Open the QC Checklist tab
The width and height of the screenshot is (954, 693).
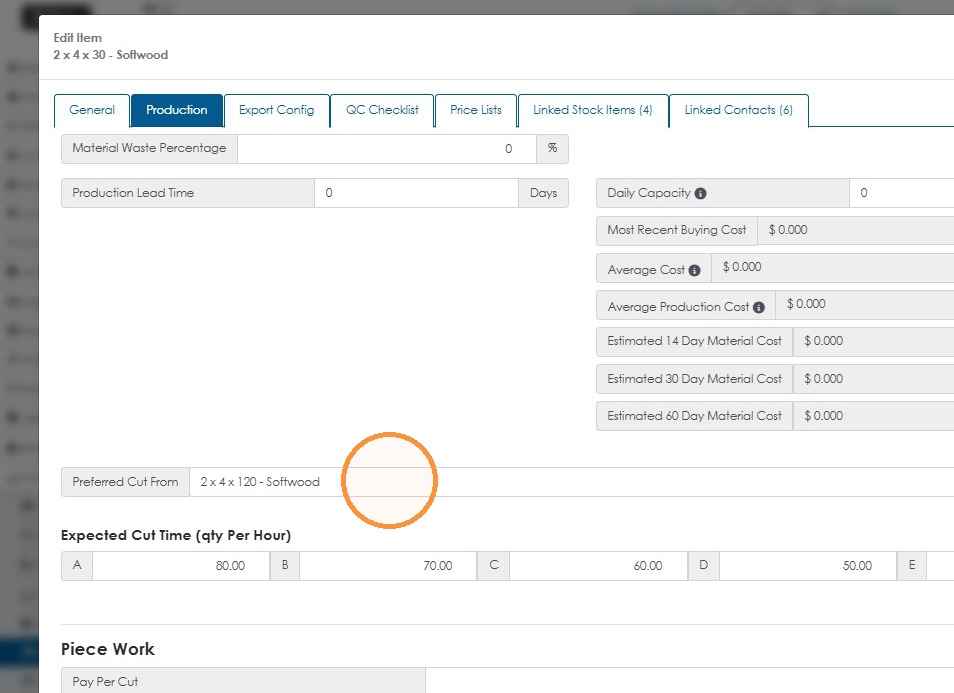(x=382, y=110)
